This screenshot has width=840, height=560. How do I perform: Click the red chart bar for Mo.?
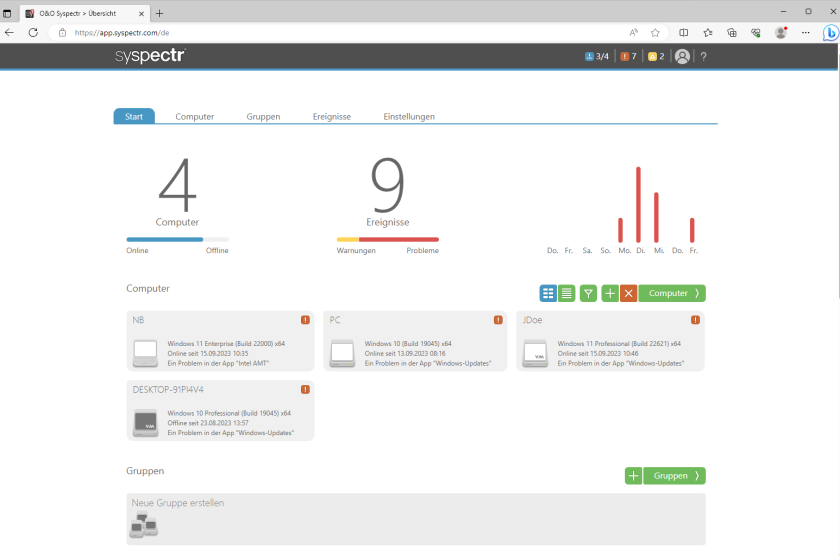click(x=620, y=230)
